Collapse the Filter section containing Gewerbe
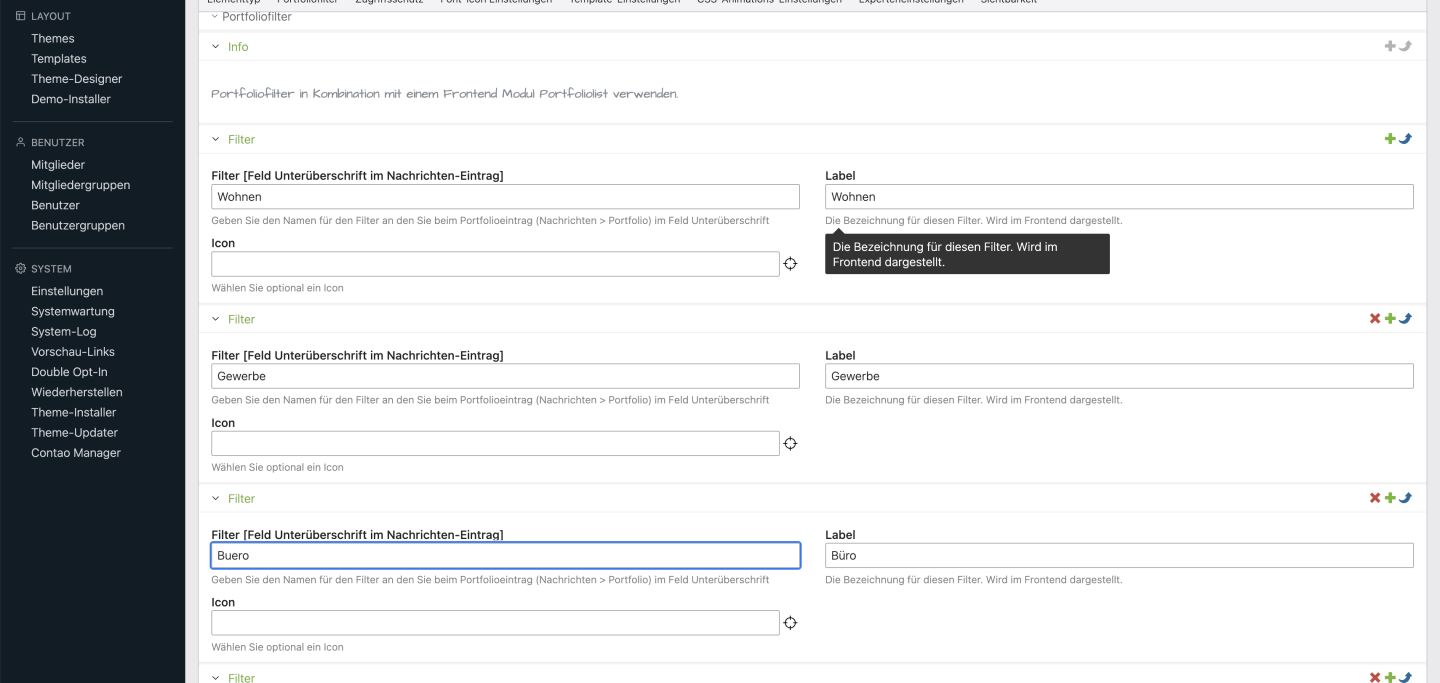This screenshot has height=683, width=1440. (216, 320)
